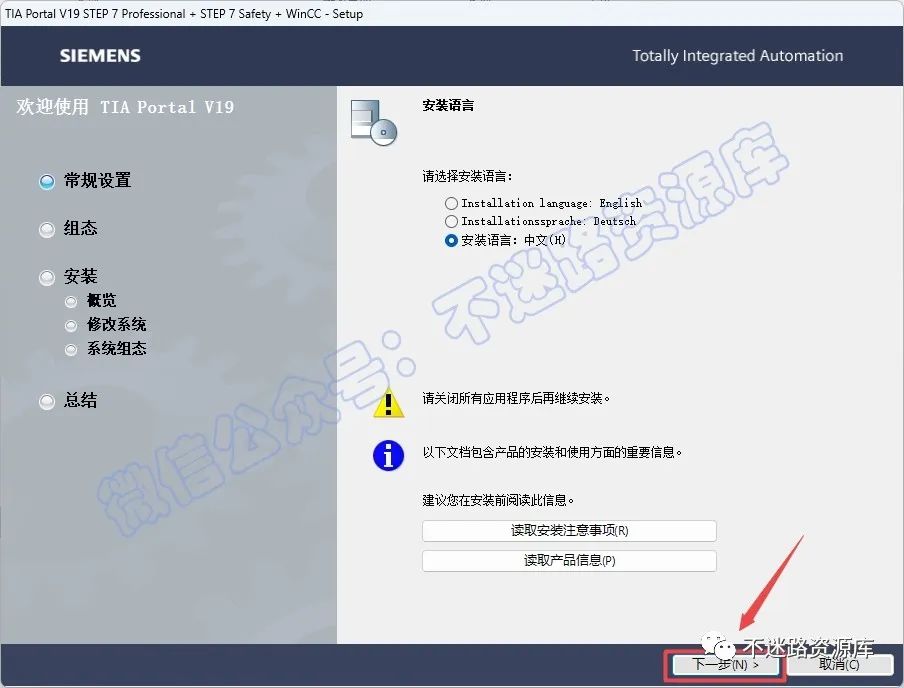Viewport: 904px width, 688px height.
Task: Click the TIA Portal V19 Setup window title
Action: pos(184,14)
